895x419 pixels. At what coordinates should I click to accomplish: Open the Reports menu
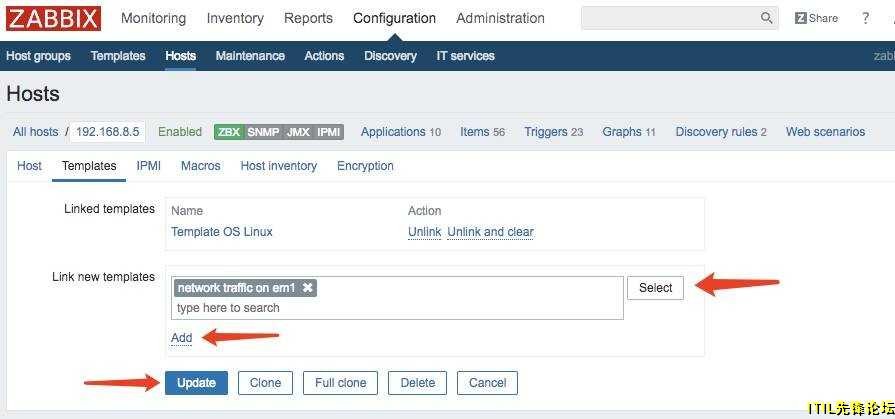tap(308, 18)
